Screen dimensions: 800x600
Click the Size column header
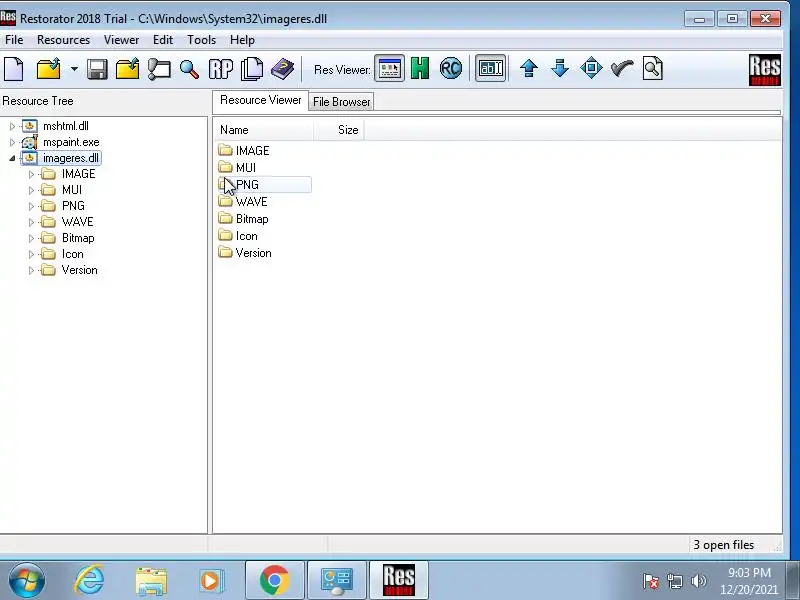tap(338, 130)
